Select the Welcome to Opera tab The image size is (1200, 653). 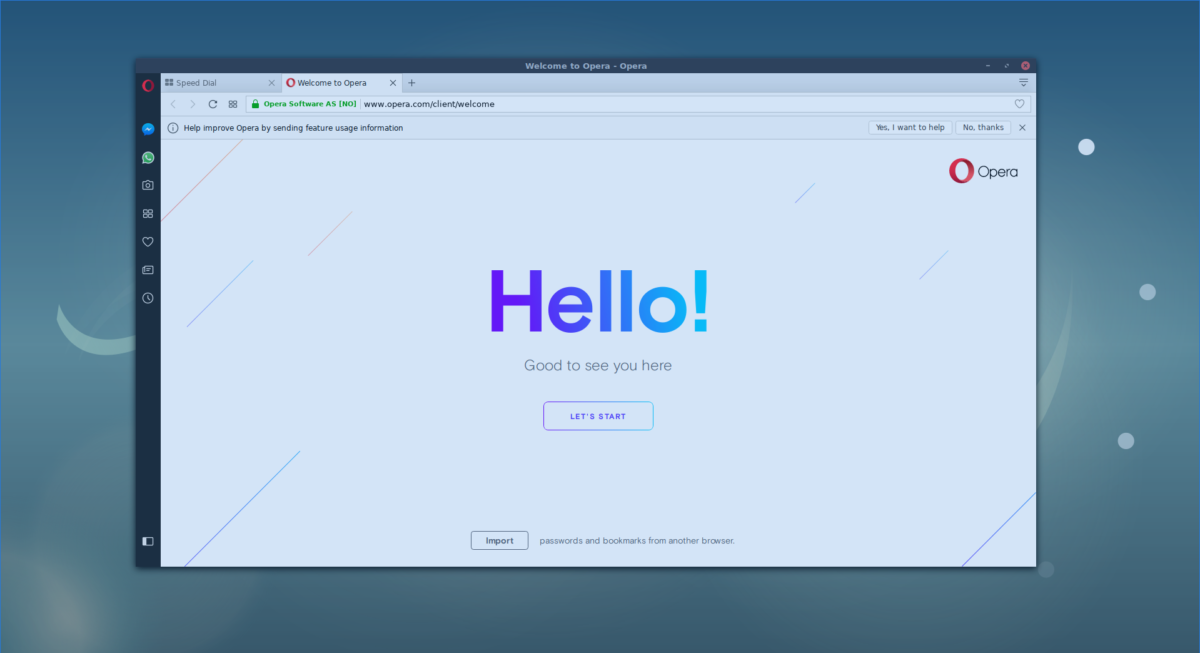335,83
